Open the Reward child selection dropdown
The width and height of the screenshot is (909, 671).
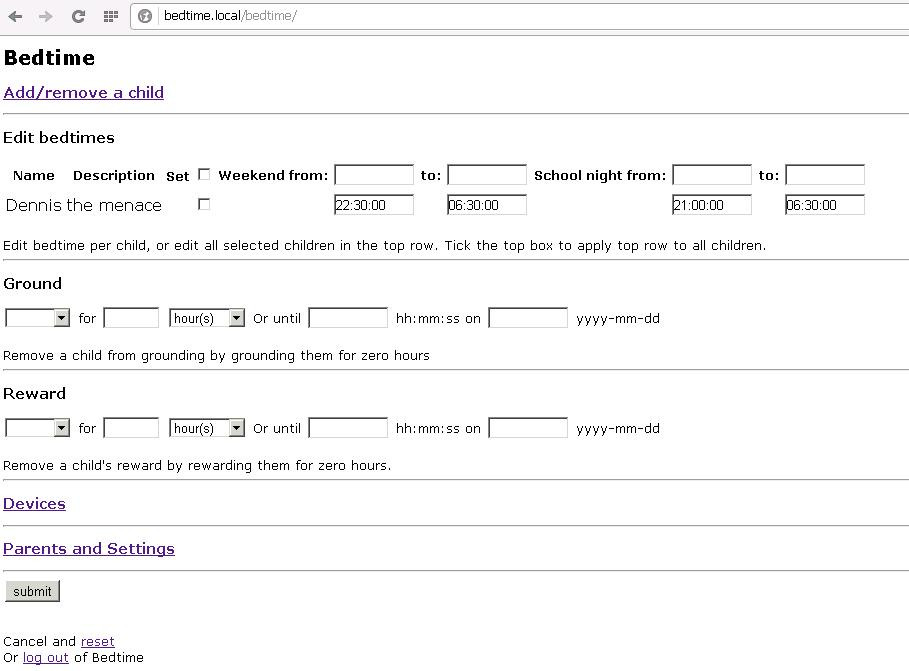click(x=38, y=428)
